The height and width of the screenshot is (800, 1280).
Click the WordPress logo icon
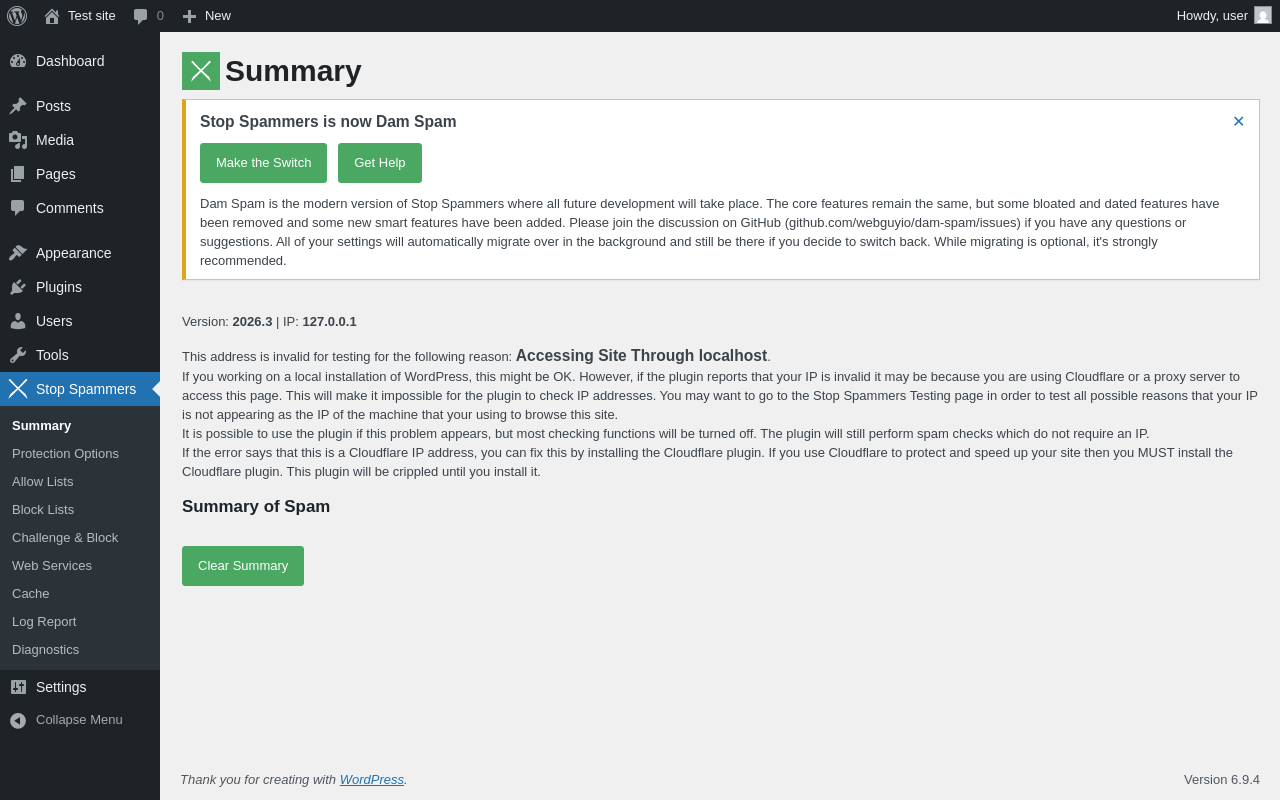click(17, 16)
